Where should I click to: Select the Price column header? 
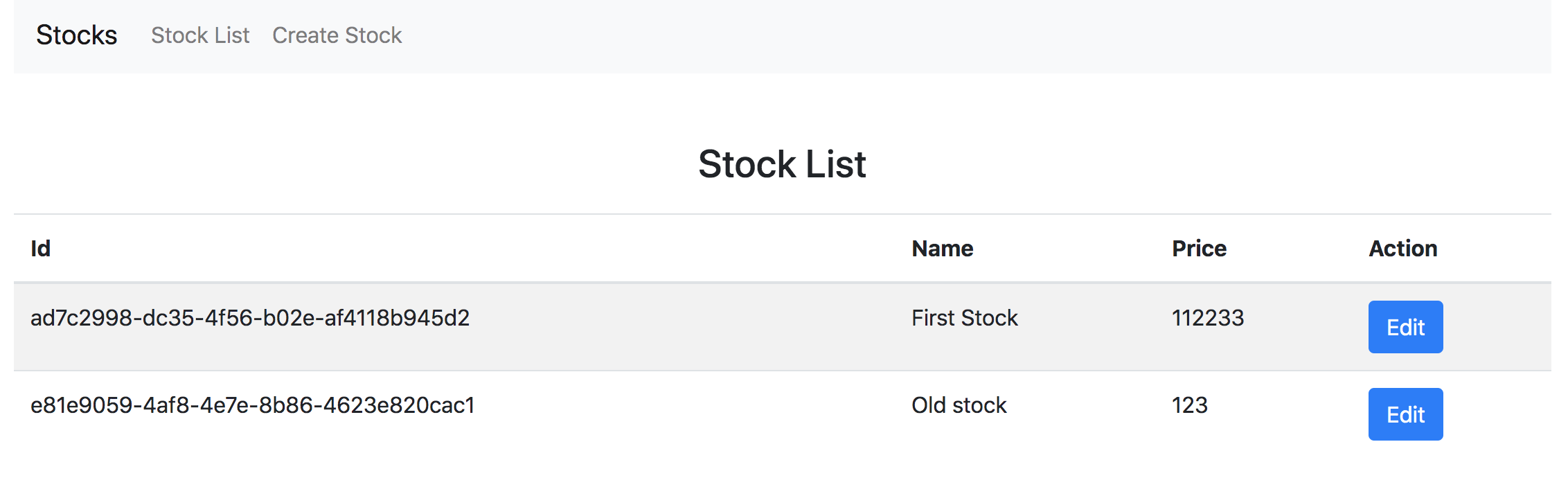click(1199, 249)
